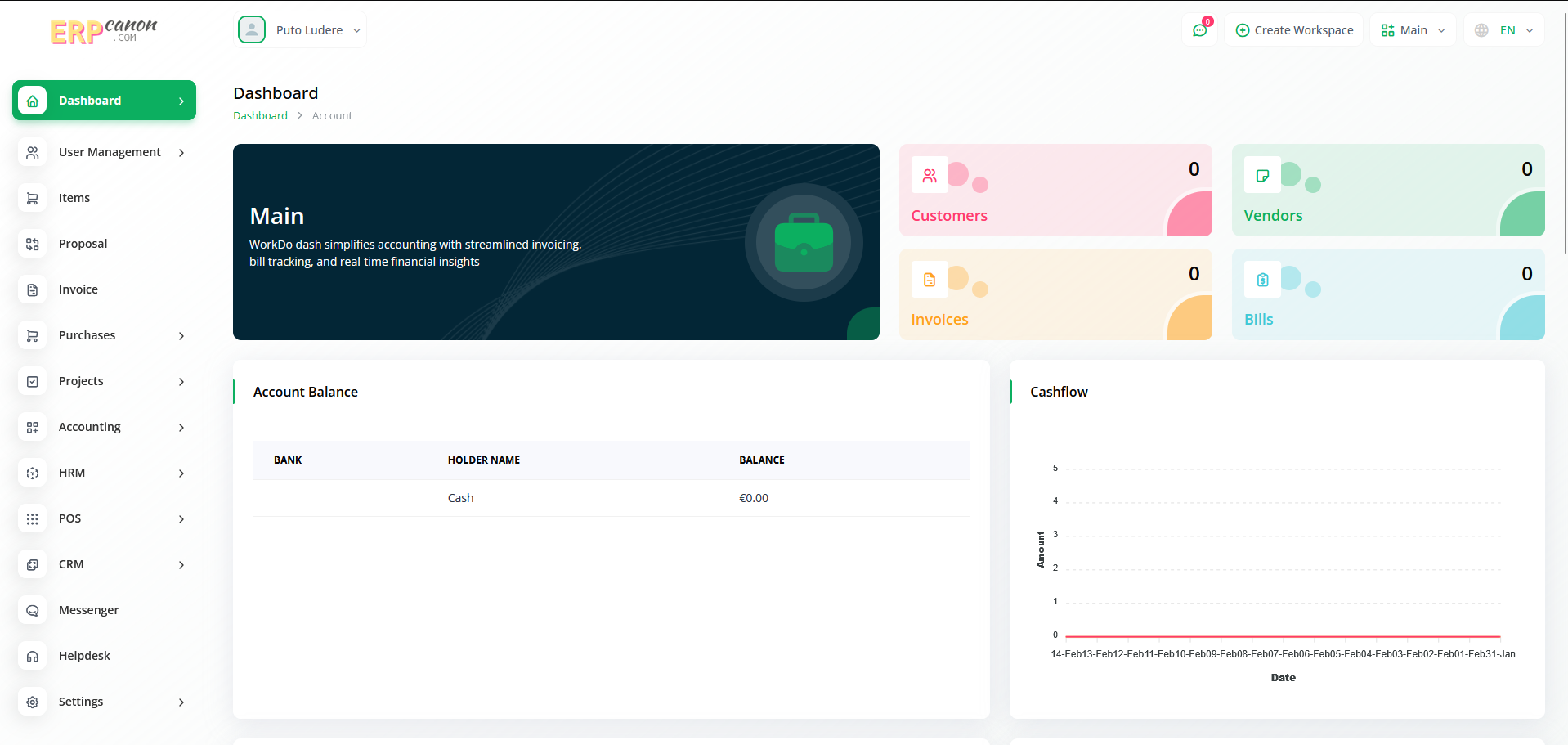Viewport: 1568px width, 745px height.
Task: Open the Bills summary card
Action: click(1388, 294)
